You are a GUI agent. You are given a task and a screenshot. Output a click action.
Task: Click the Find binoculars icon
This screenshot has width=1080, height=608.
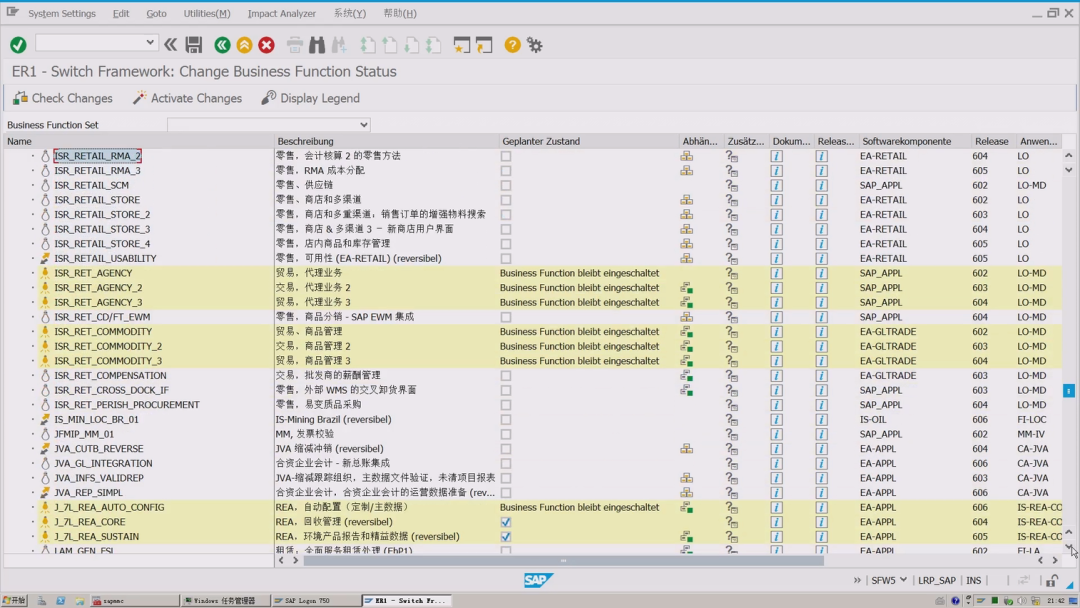[317, 45]
